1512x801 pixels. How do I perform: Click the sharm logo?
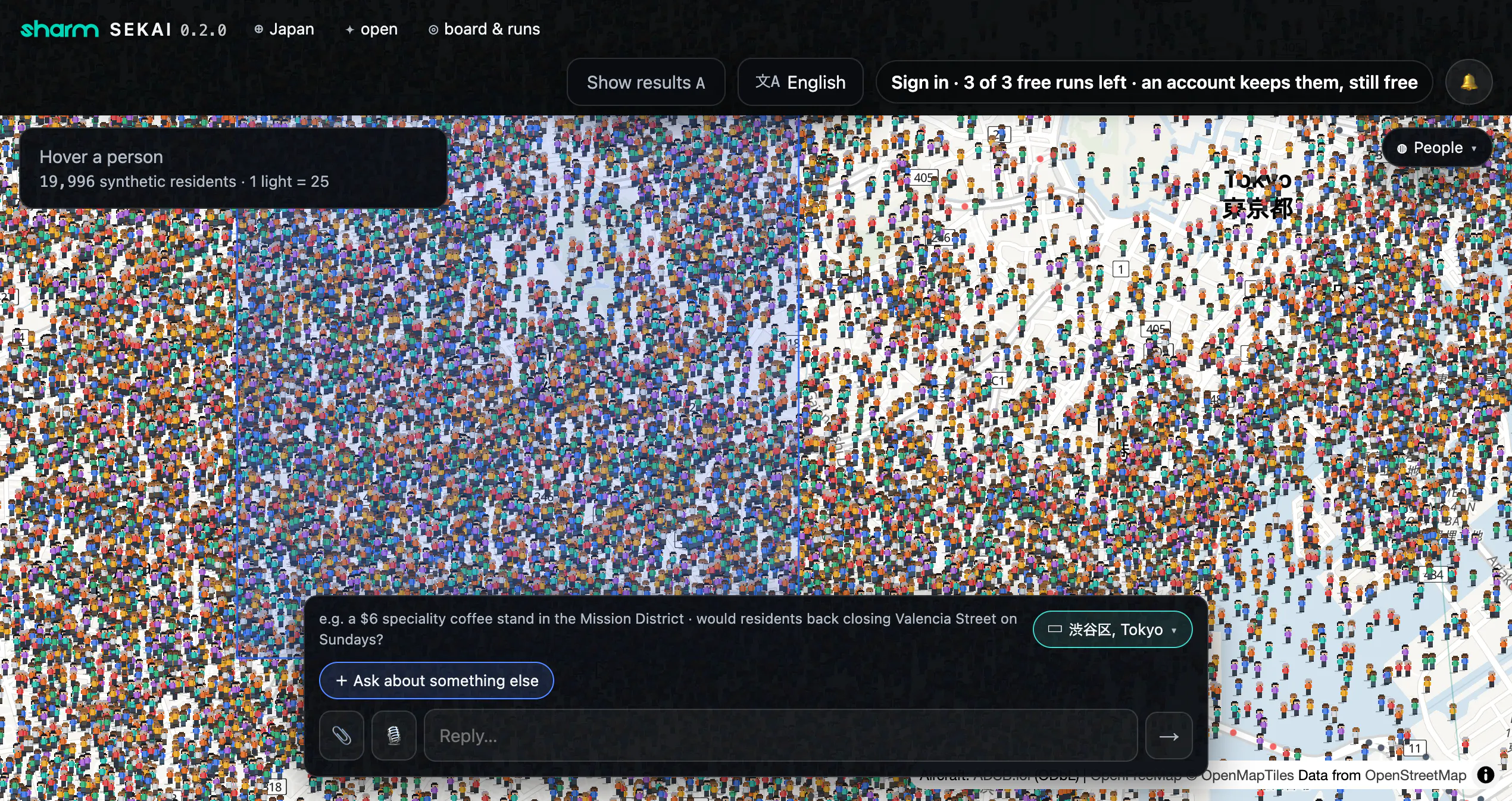(60, 29)
